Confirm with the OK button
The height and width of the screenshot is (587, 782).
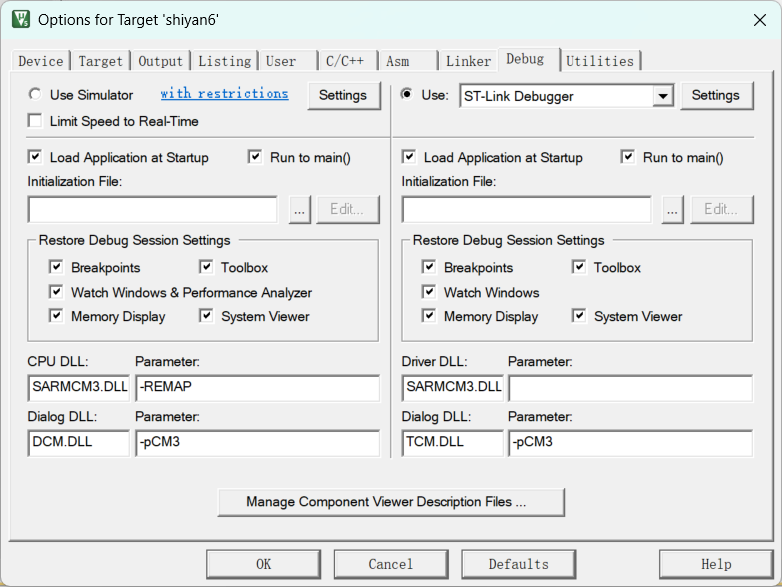263,564
